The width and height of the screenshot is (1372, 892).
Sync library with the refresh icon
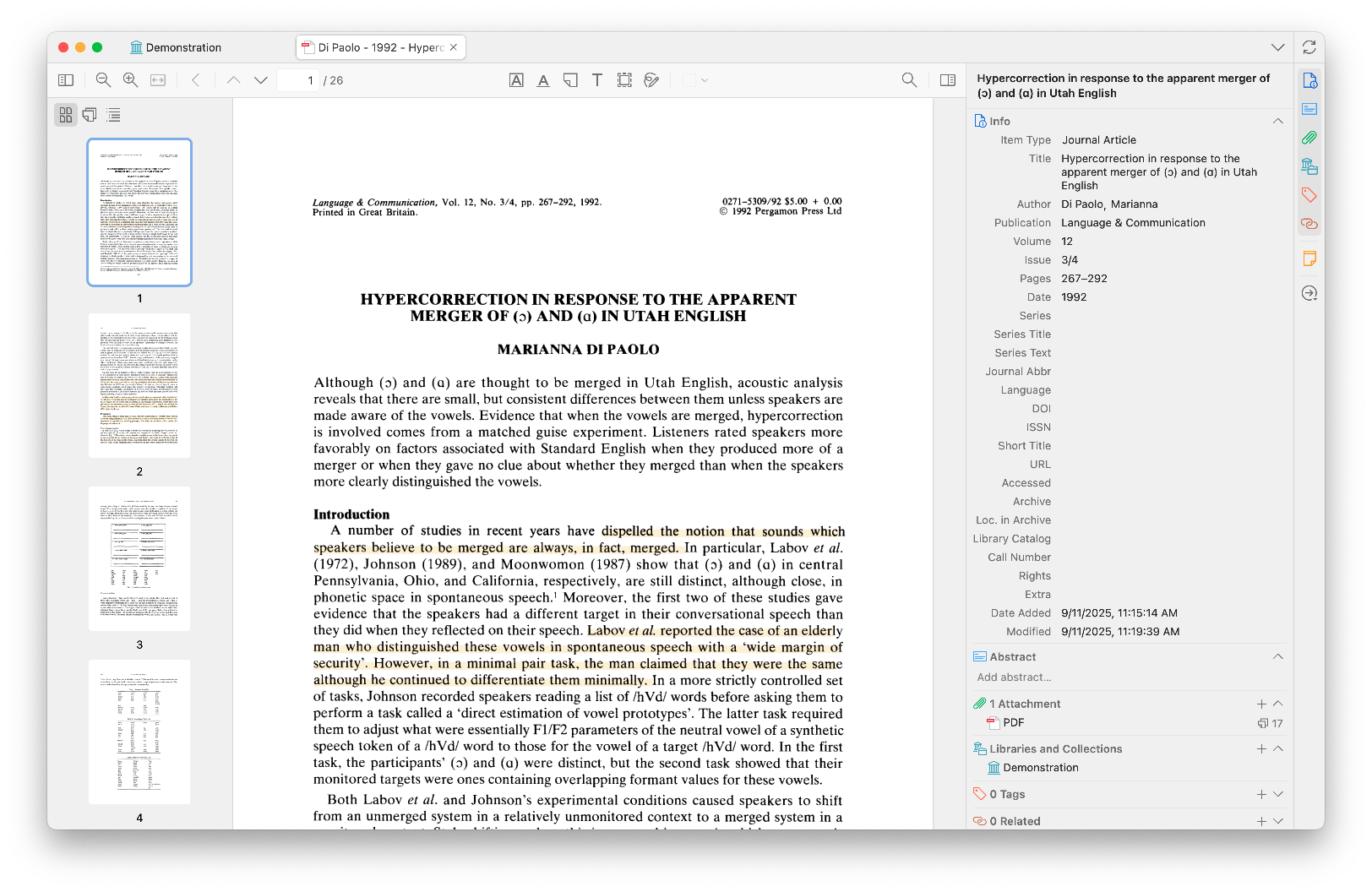[1309, 47]
